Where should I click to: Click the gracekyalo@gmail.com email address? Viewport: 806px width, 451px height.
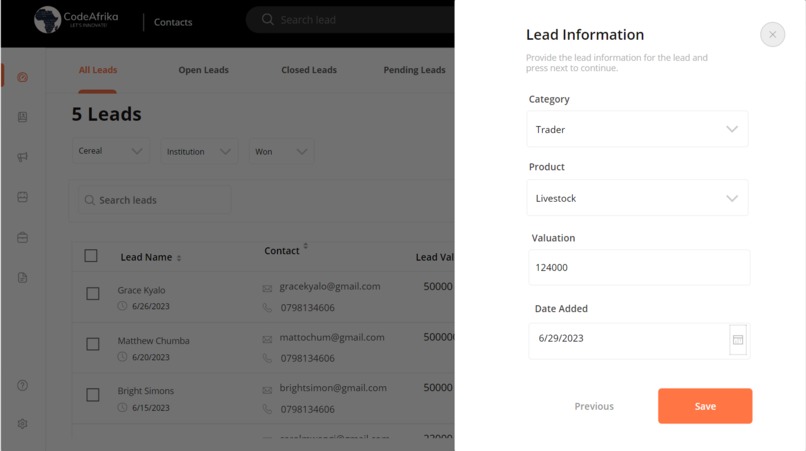point(330,286)
